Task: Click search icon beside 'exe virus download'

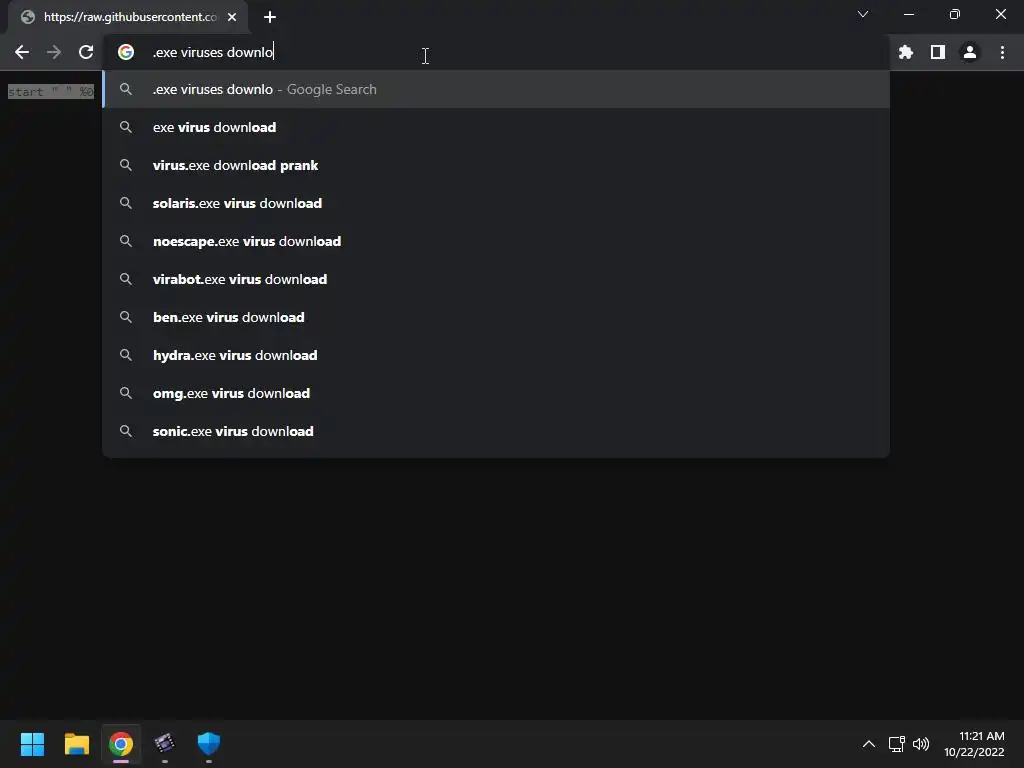Action: click(x=126, y=127)
